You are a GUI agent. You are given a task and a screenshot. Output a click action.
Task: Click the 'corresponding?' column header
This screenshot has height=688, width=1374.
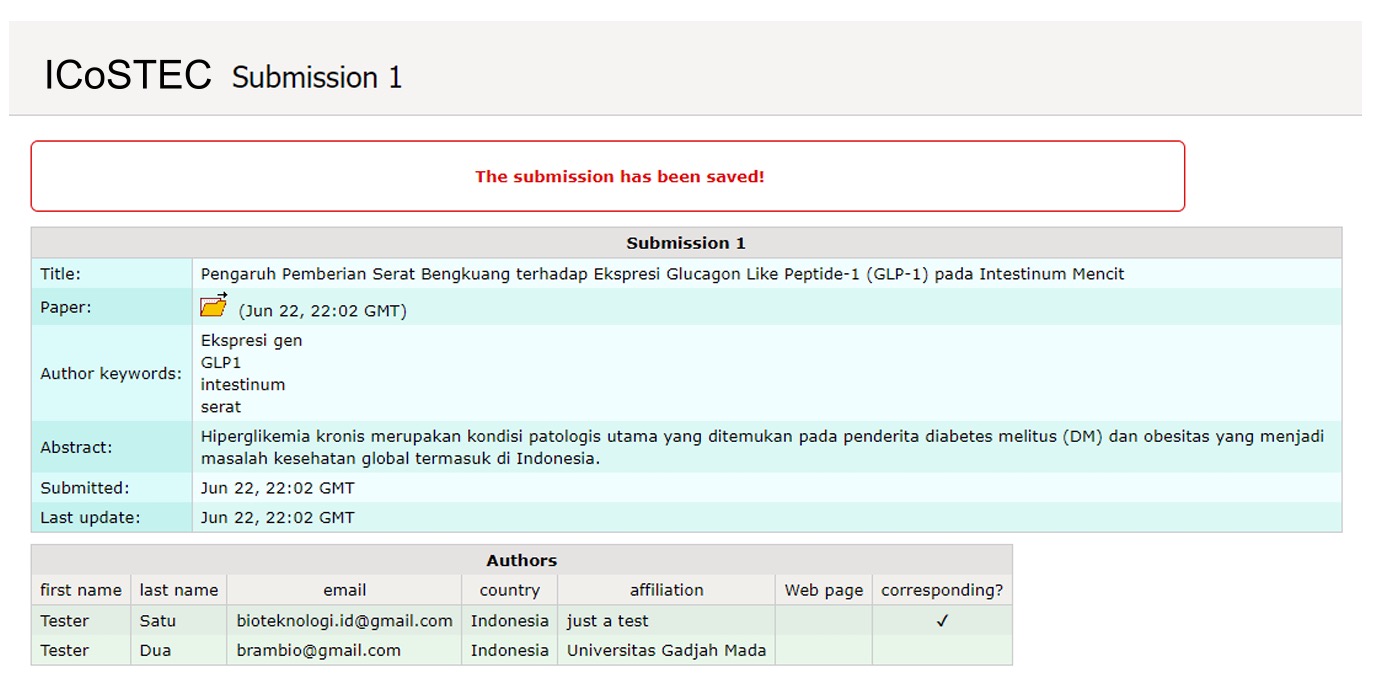tap(942, 590)
